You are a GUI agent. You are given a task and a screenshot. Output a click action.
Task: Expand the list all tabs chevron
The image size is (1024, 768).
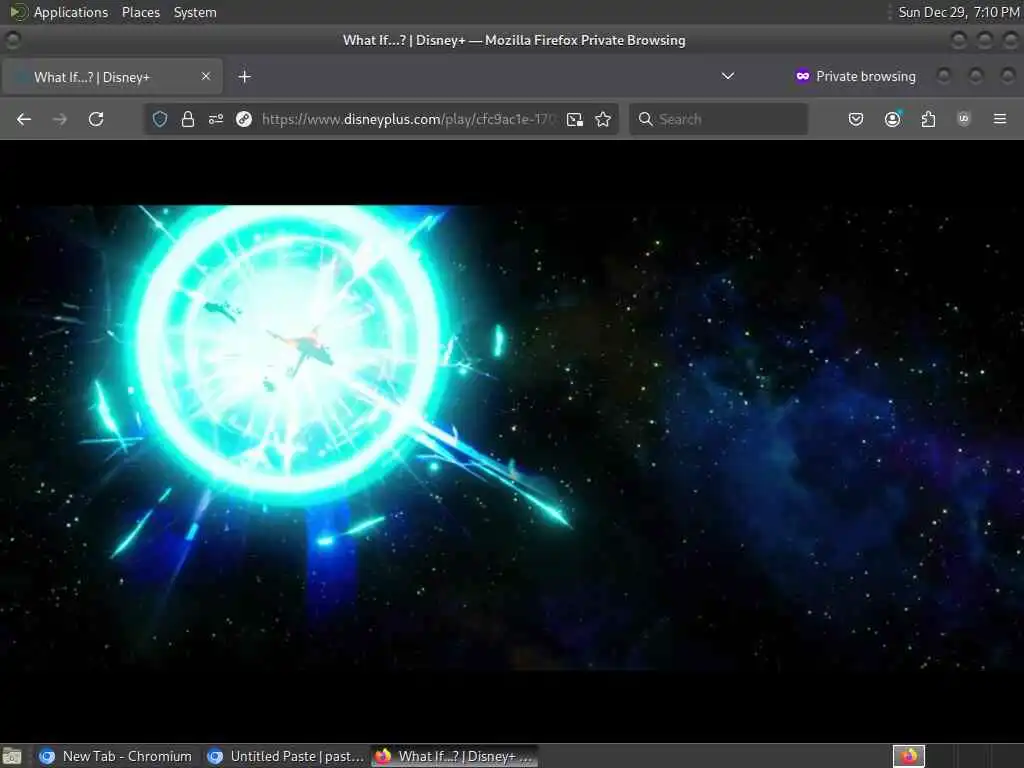[728, 76]
